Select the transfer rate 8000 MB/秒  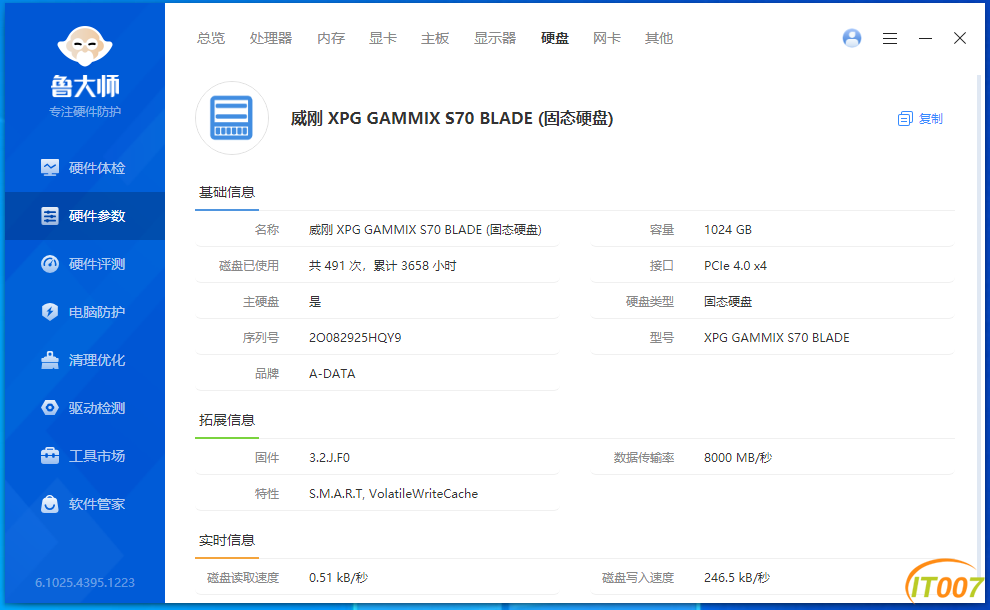[738, 458]
